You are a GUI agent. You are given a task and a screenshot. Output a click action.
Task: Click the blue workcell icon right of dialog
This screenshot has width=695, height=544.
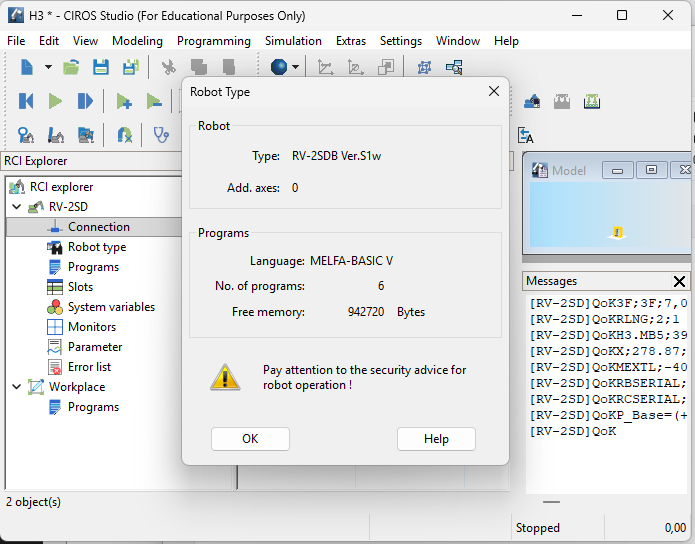[x=532, y=102]
